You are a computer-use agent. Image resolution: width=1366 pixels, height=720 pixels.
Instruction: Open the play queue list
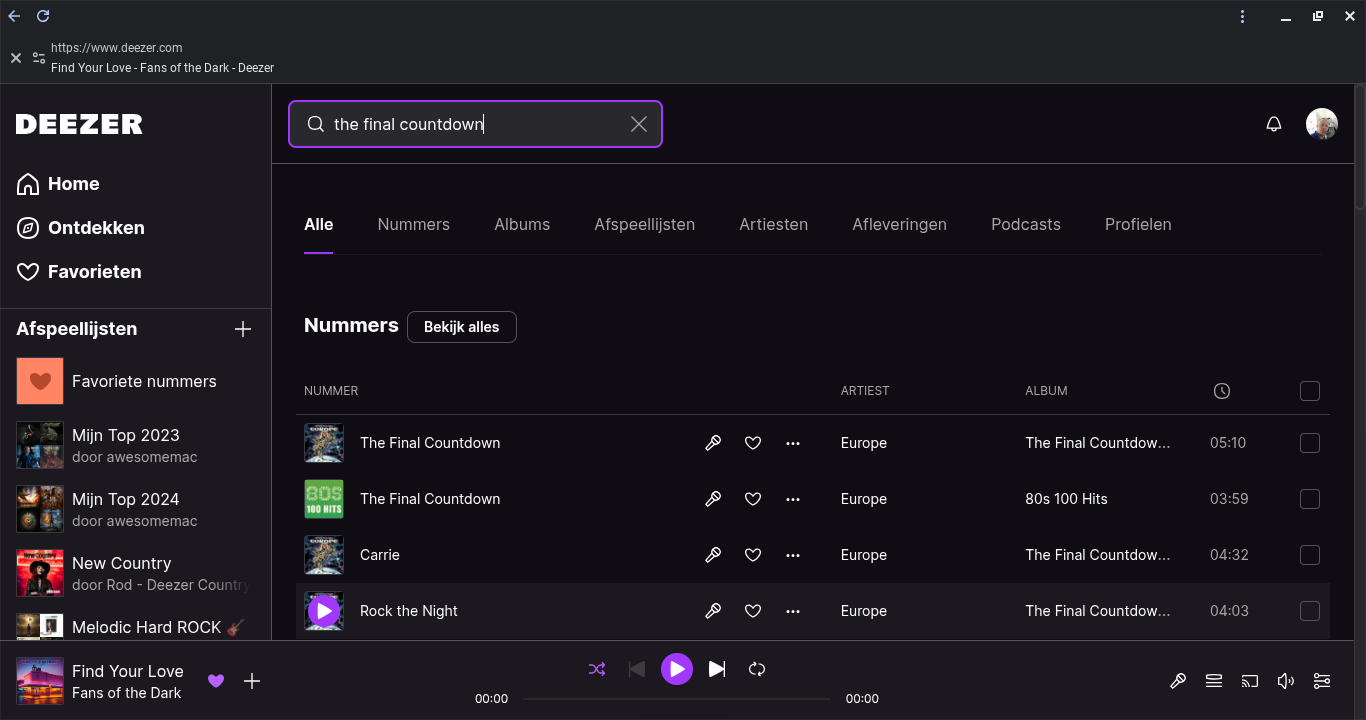(1214, 681)
